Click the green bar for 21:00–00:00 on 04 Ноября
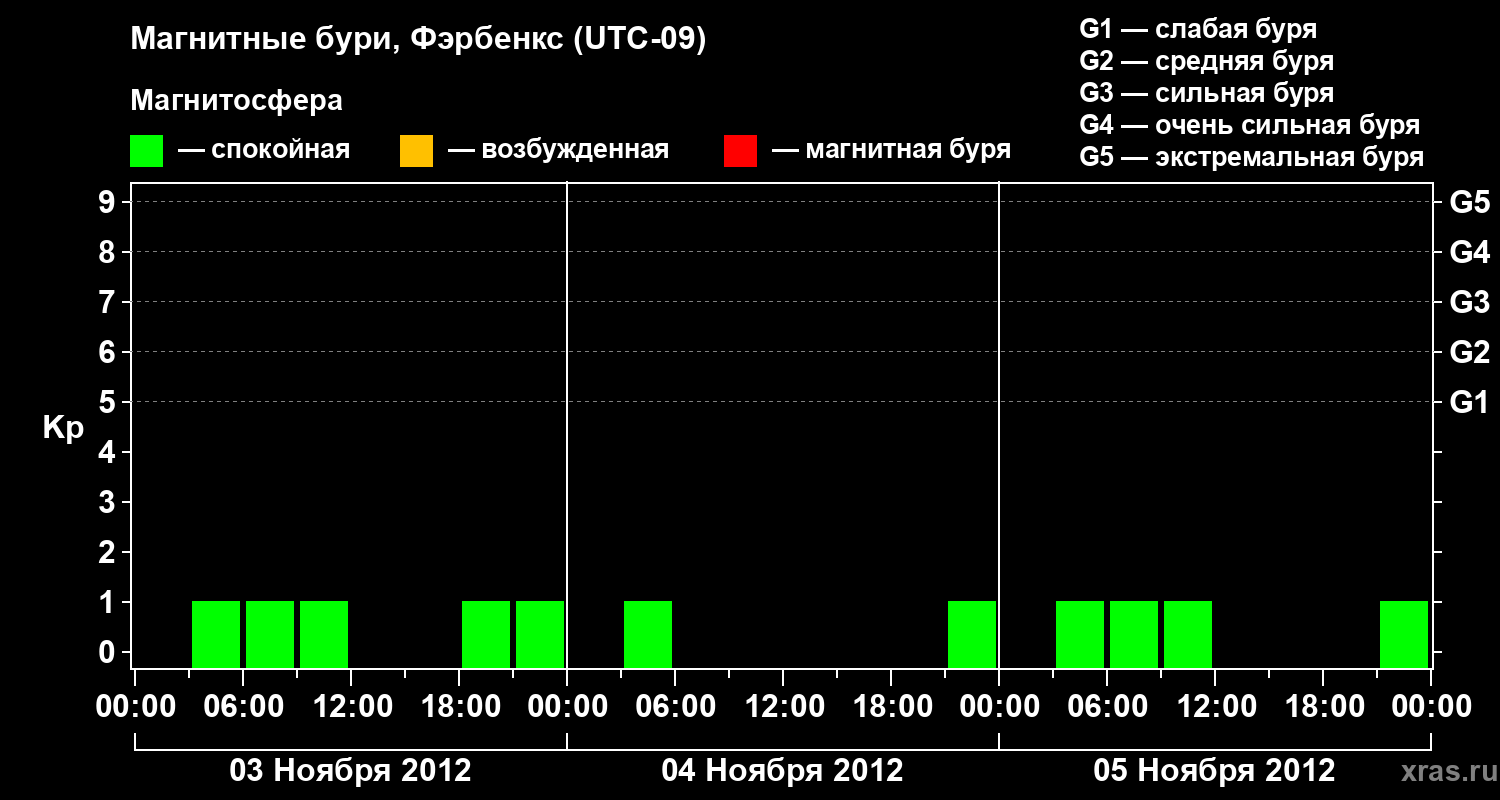 coord(972,634)
